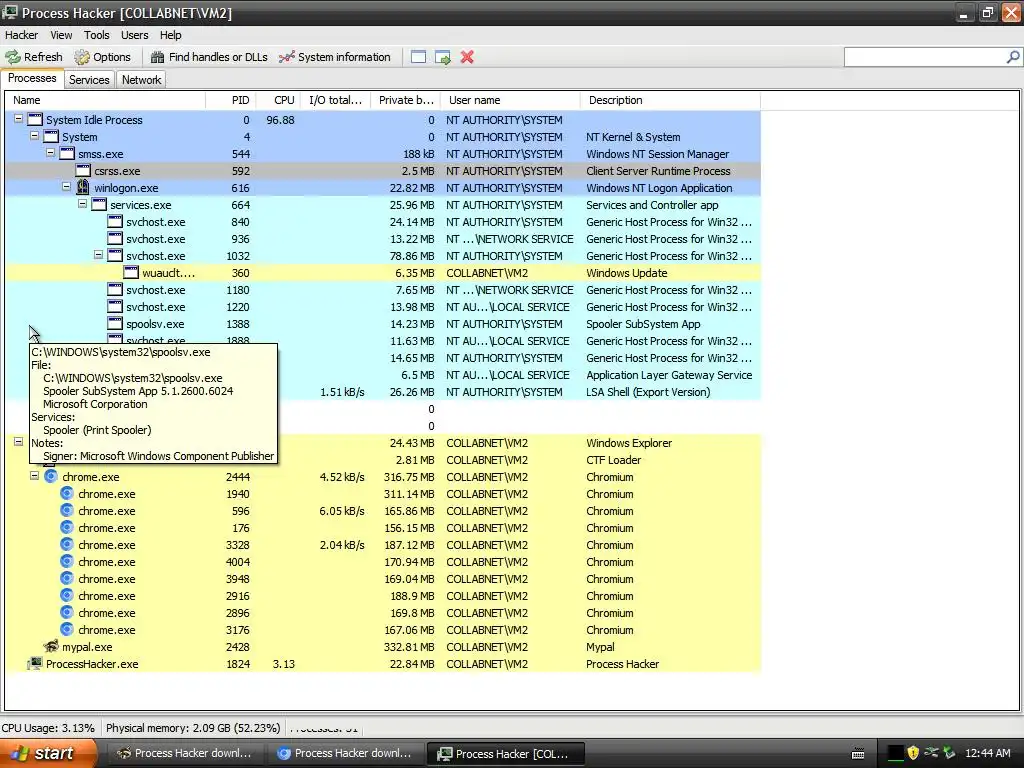Click the ProcessHacker.exe process icon
This screenshot has width=1024, height=768.
(35, 664)
